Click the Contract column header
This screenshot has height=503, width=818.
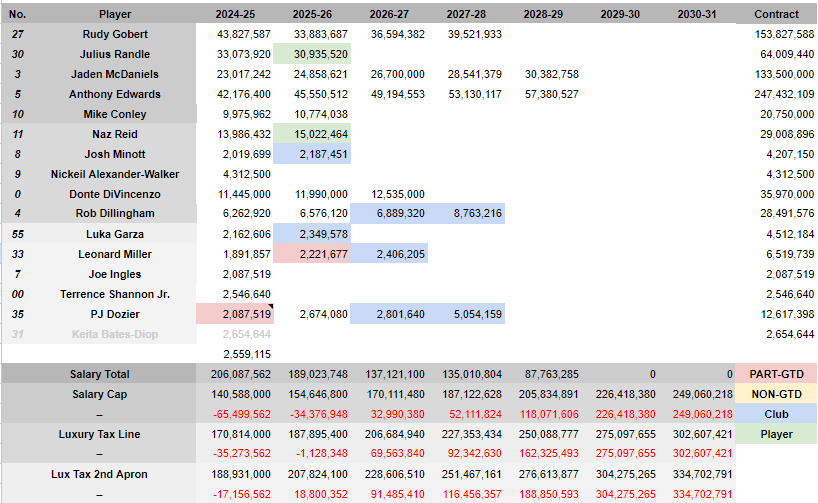coord(776,14)
